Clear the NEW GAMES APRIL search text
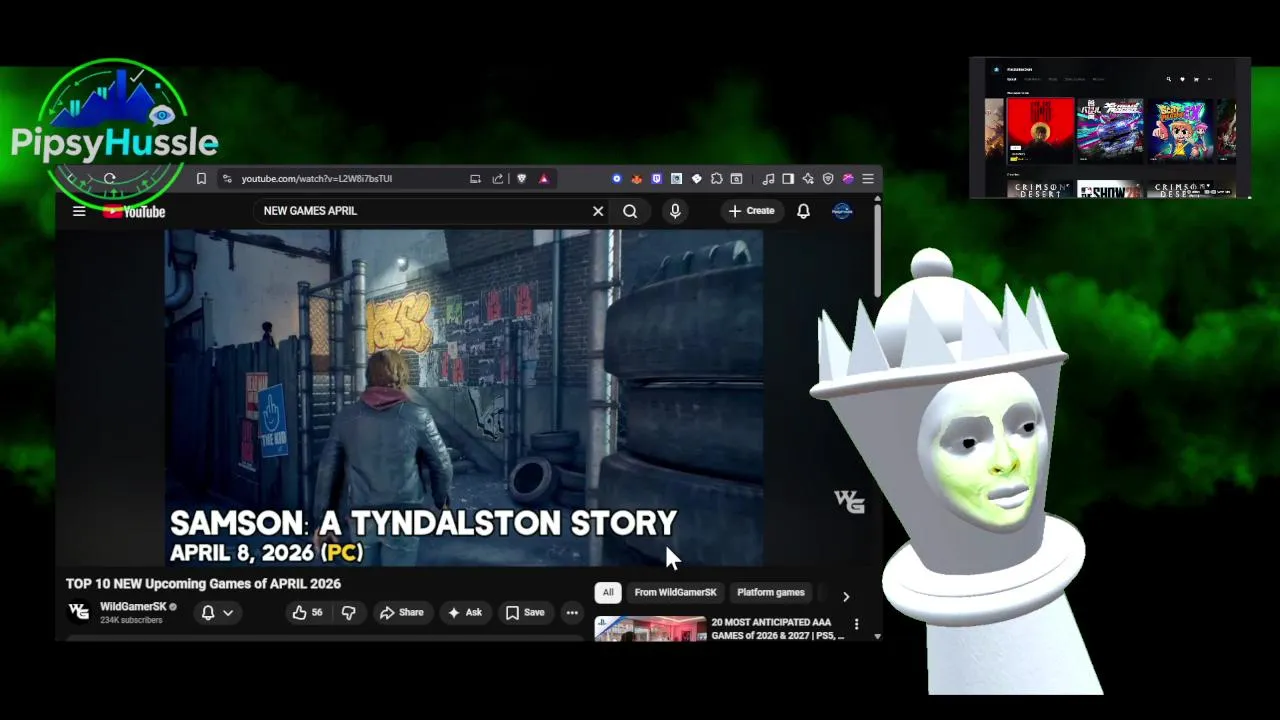1280x720 pixels. (x=598, y=211)
